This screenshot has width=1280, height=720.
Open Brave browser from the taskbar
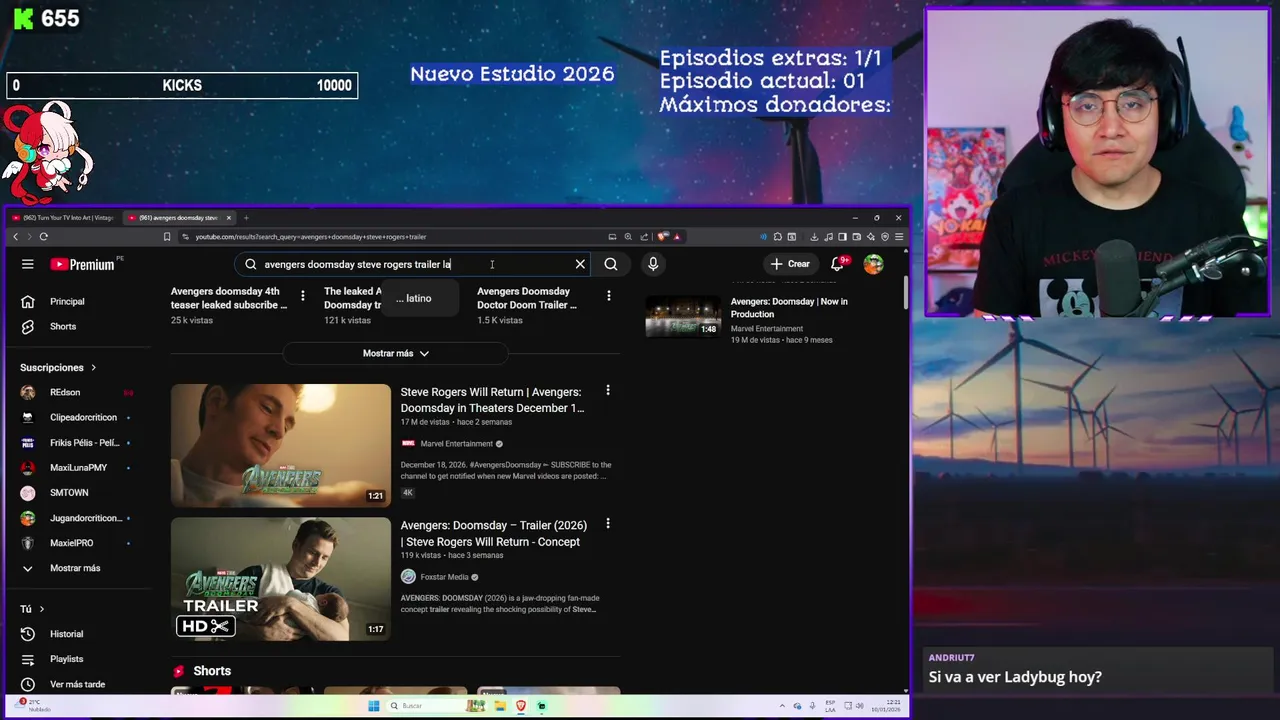521,706
